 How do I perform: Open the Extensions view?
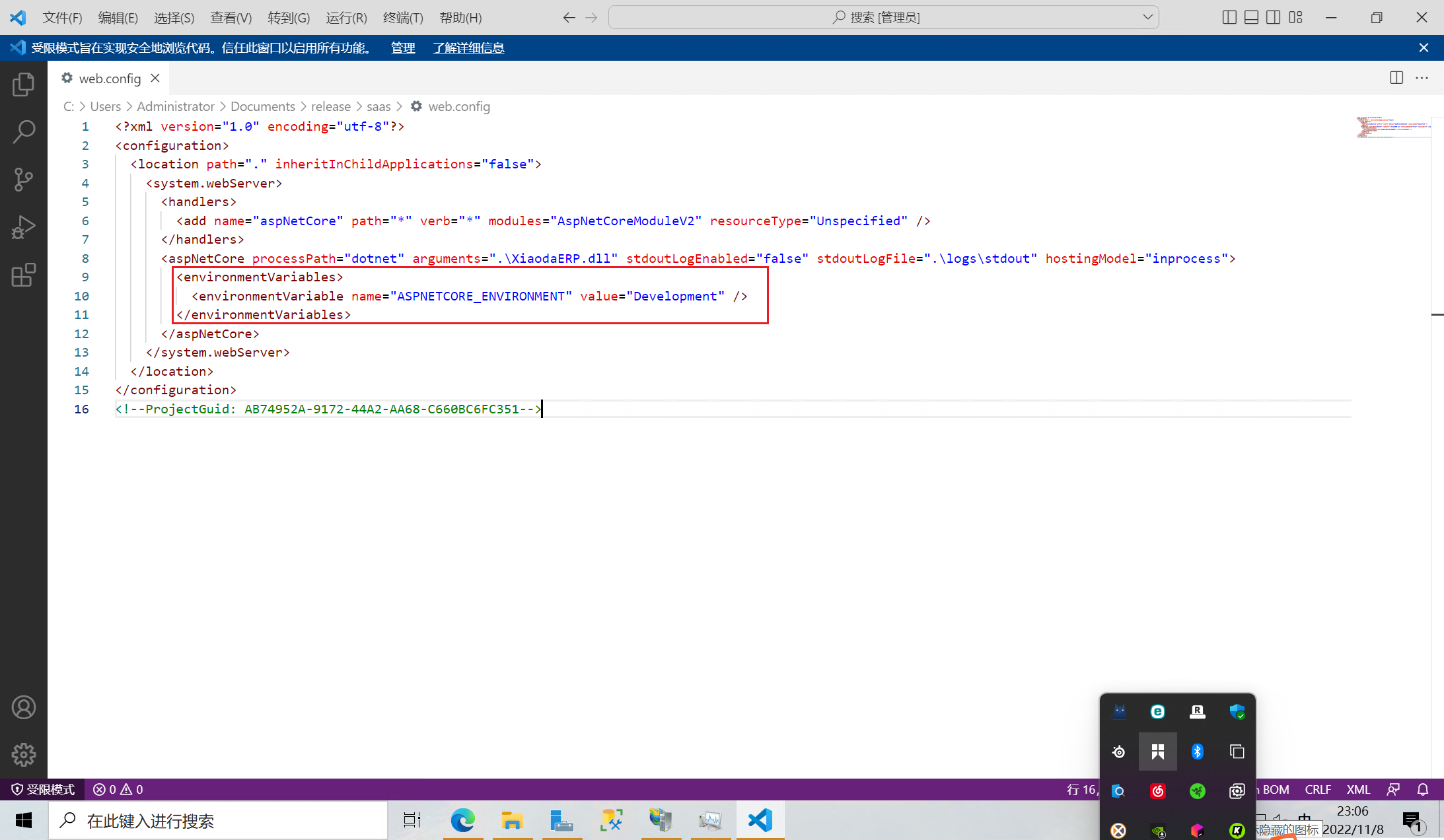coord(24,275)
